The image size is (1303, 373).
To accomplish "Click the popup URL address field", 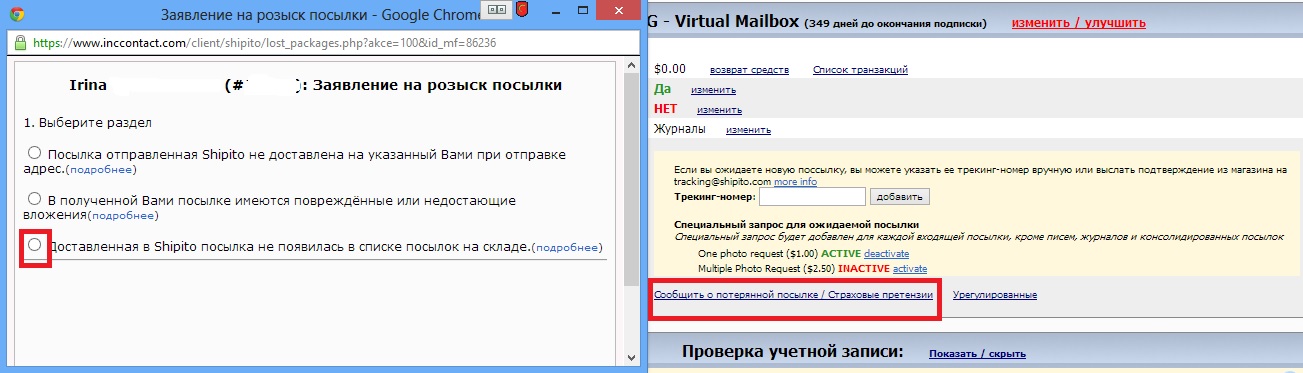I will (265, 44).
